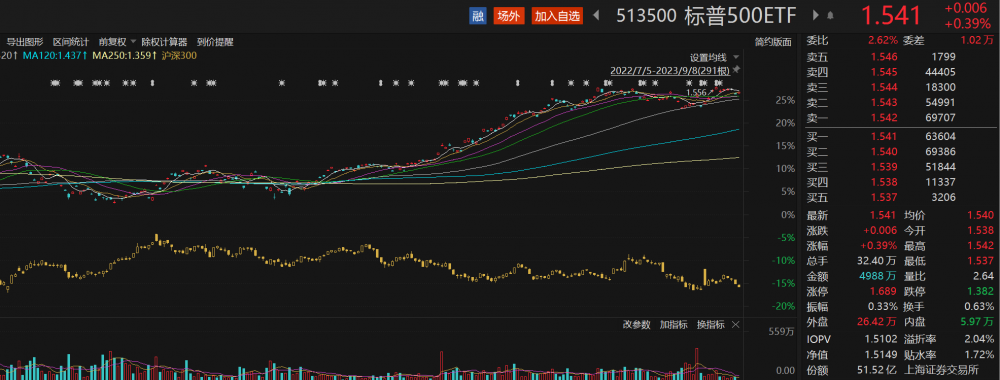The image size is (1000, 380).
Task: Click MA120:1.437 moving average label
Action: click(54, 55)
